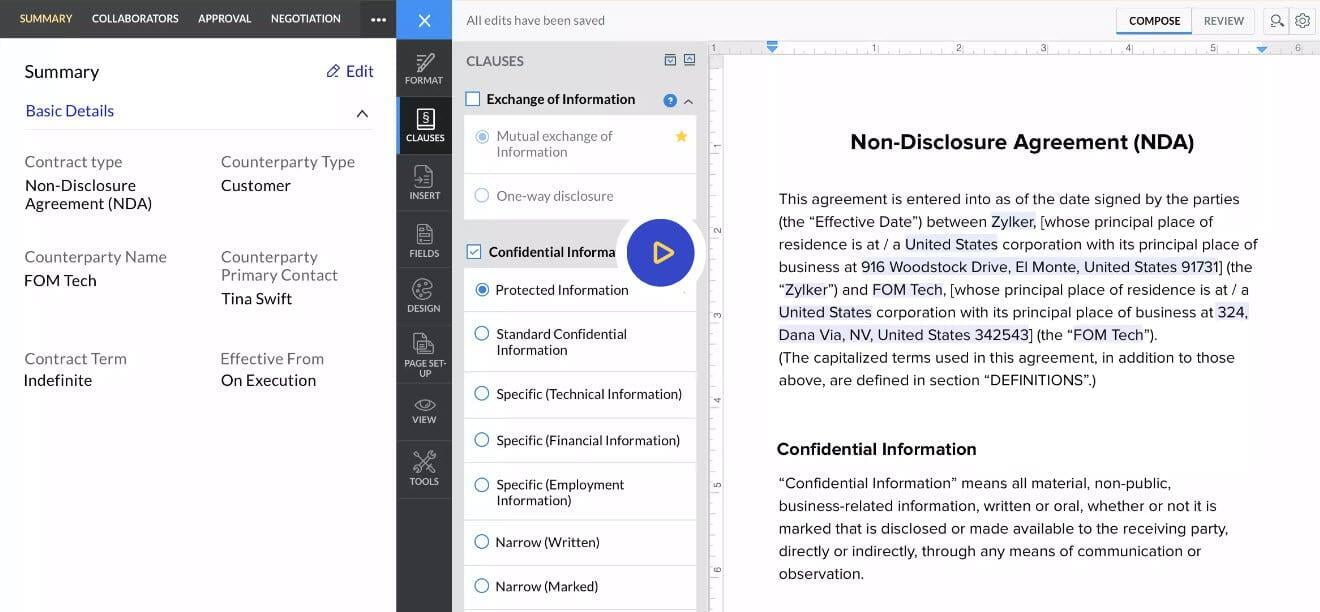Screen dimensions: 1320x612
Task: Open the document settings gear icon
Action: 1302,20
